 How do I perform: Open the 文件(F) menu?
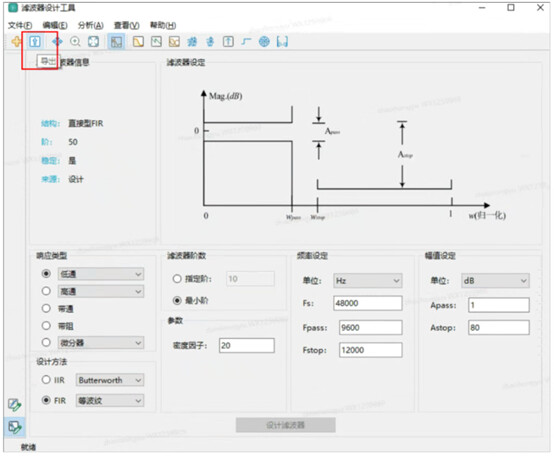pyautogui.click(x=20, y=25)
